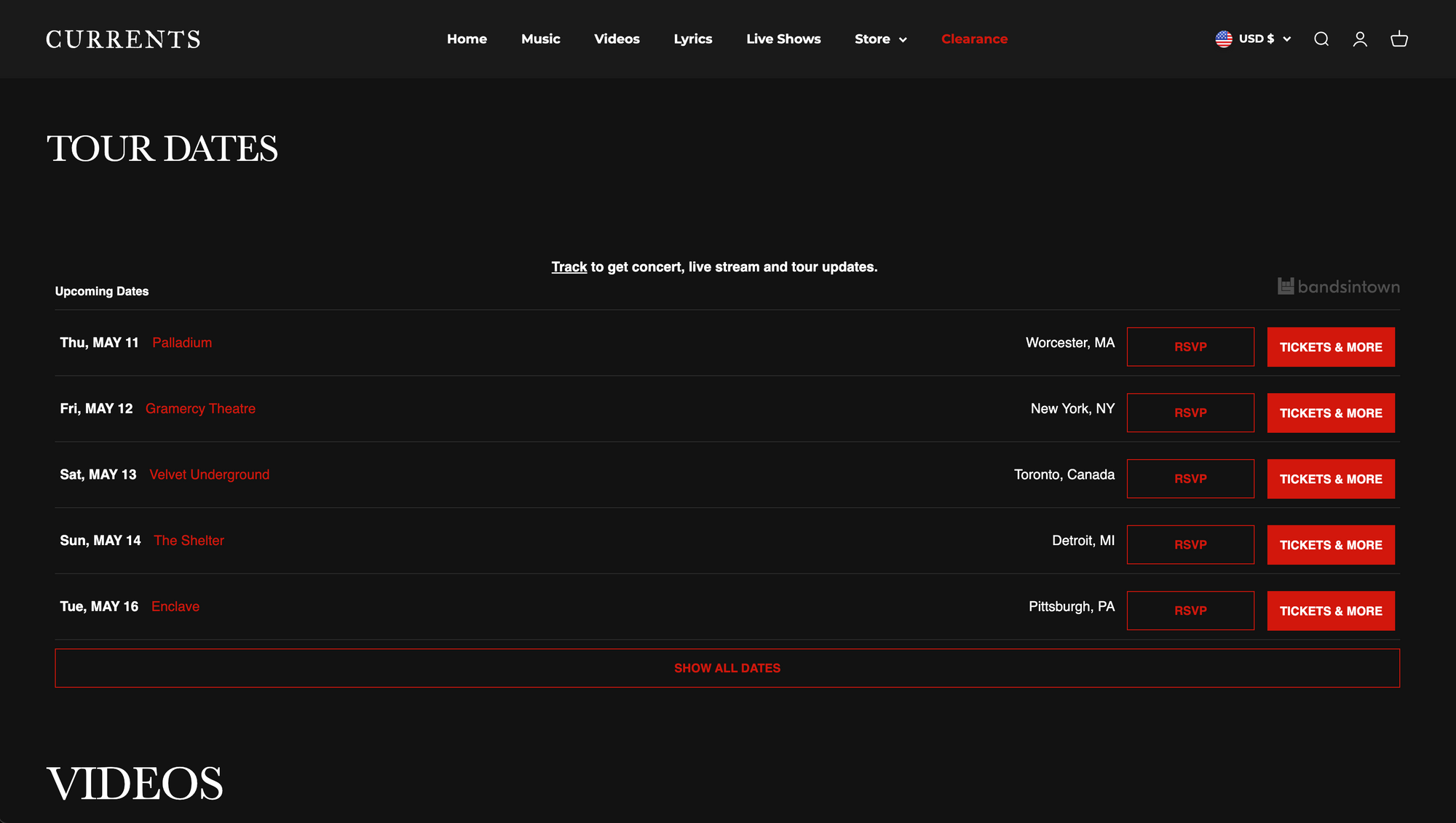Screen dimensions: 1456x823
Task: Open The Shelter venue link
Action: coord(189,541)
